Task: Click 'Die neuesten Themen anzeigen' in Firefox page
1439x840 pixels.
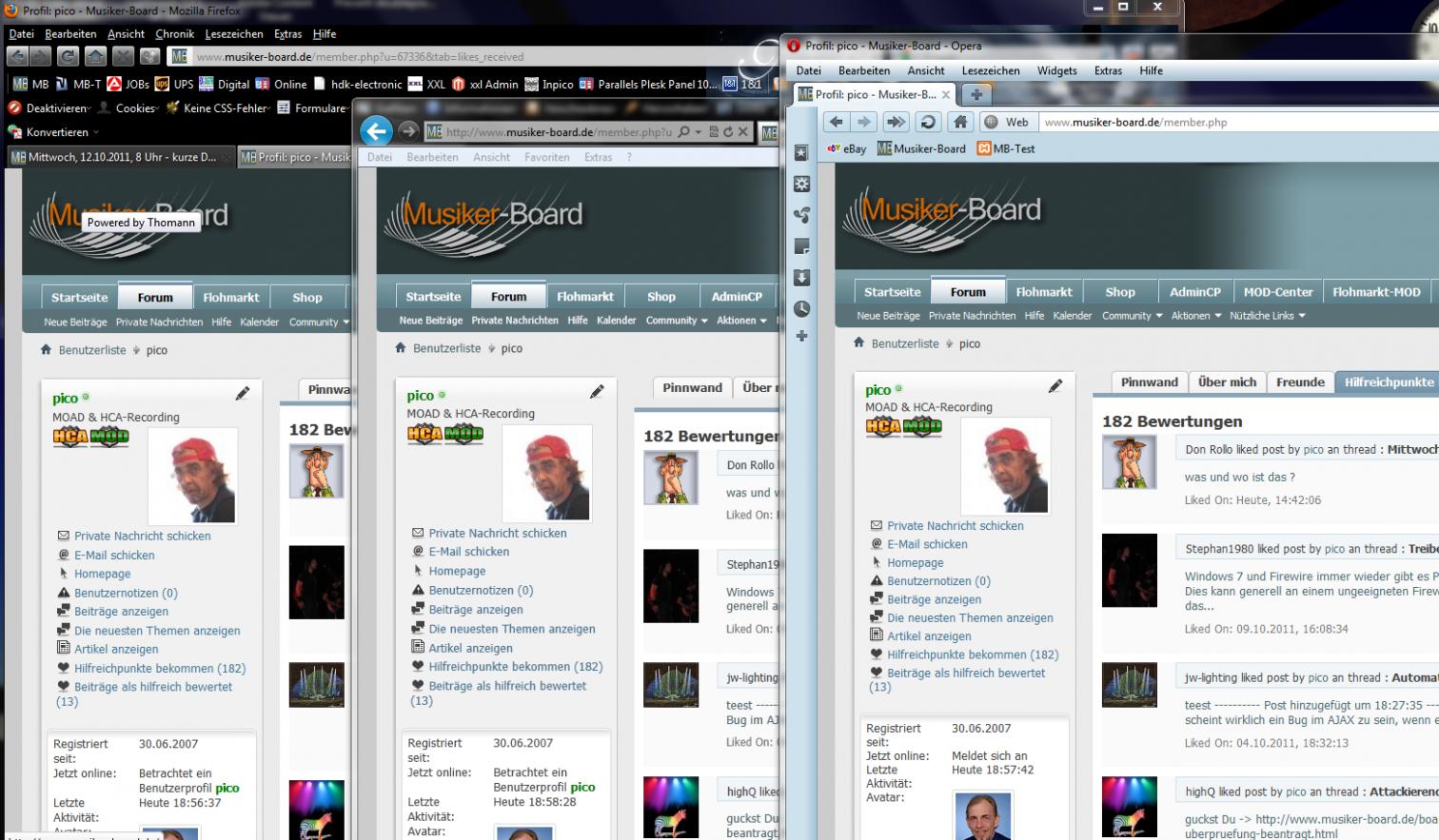Action: [x=157, y=631]
